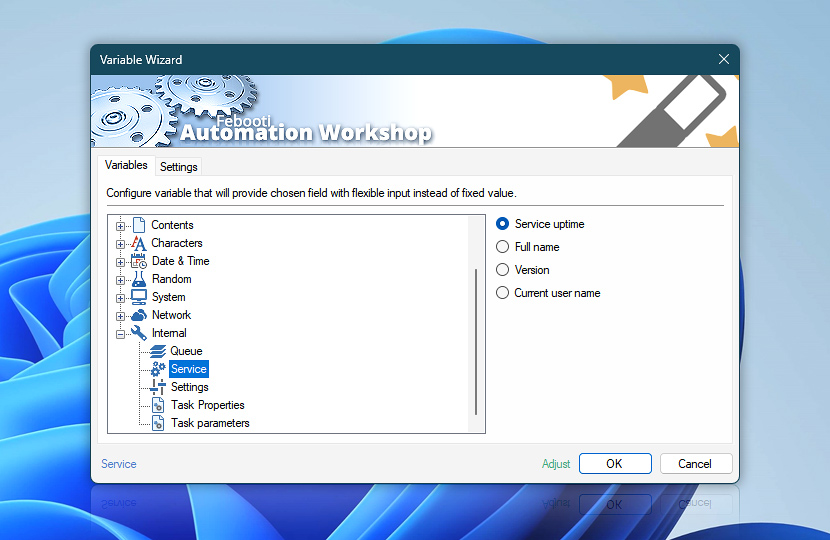This screenshot has height=540, width=830.
Task: Expand the Random tree node
Action: [120, 280]
